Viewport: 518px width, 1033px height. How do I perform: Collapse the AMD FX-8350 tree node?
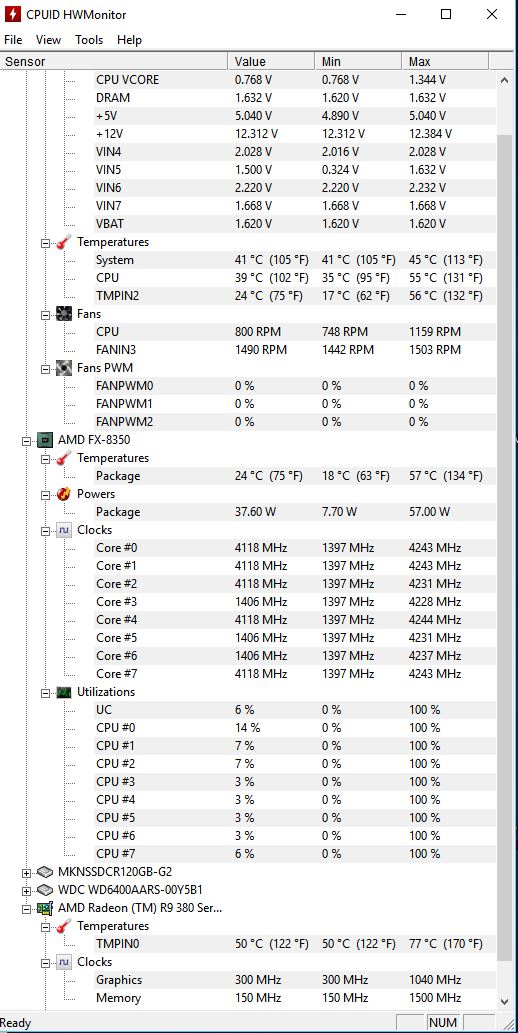(x=26, y=441)
